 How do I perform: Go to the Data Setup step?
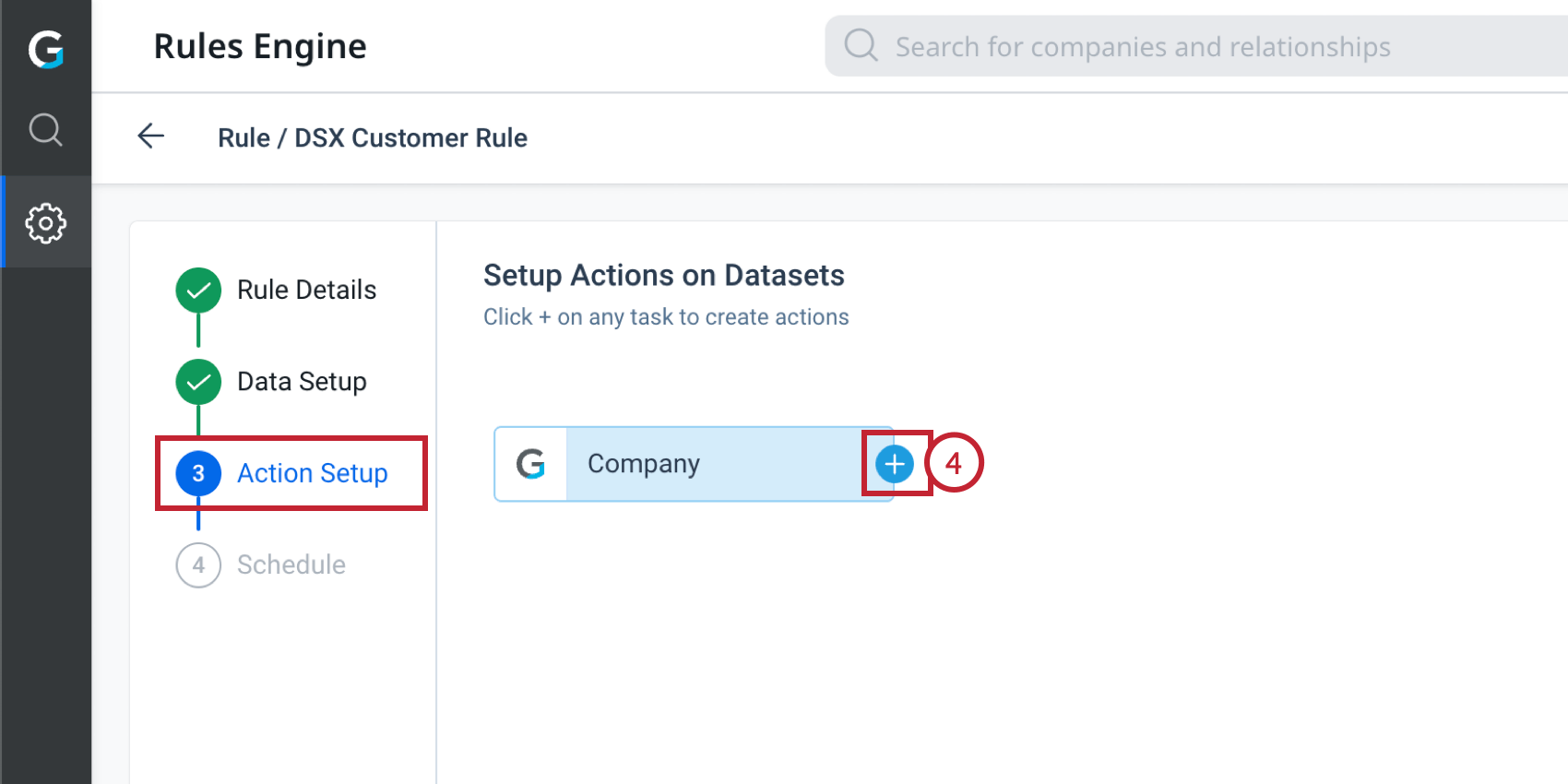(x=302, y=382)
